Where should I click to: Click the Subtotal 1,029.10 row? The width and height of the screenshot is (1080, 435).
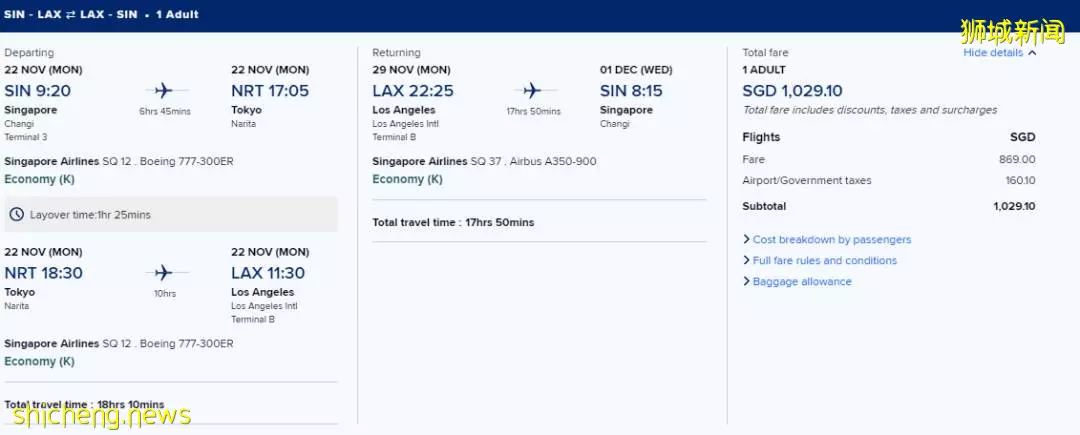coord(889,206)
